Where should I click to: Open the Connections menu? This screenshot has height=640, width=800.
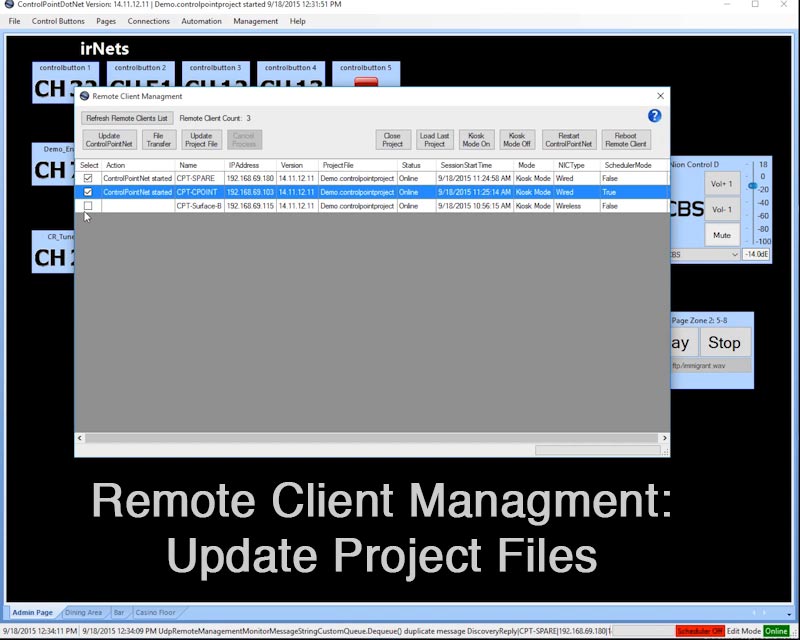click(x=148, y=21)
